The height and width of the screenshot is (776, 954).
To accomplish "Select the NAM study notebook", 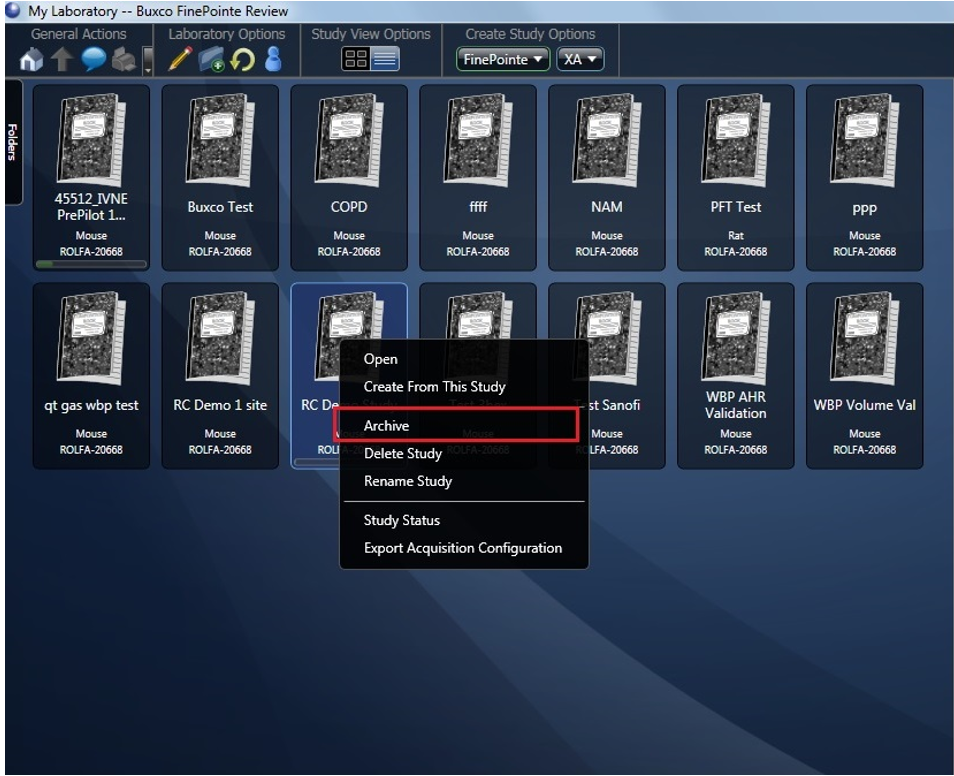I will click(607, 177).
